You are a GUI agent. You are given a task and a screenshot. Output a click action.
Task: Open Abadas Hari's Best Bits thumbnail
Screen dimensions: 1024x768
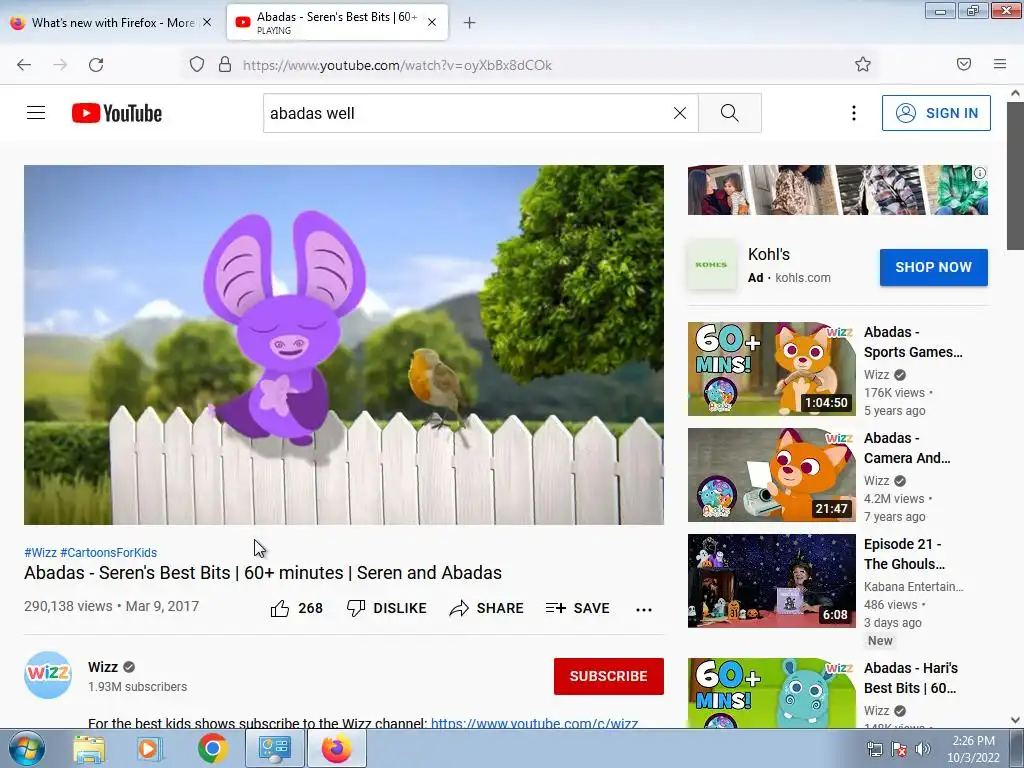(x=771, y=692)
